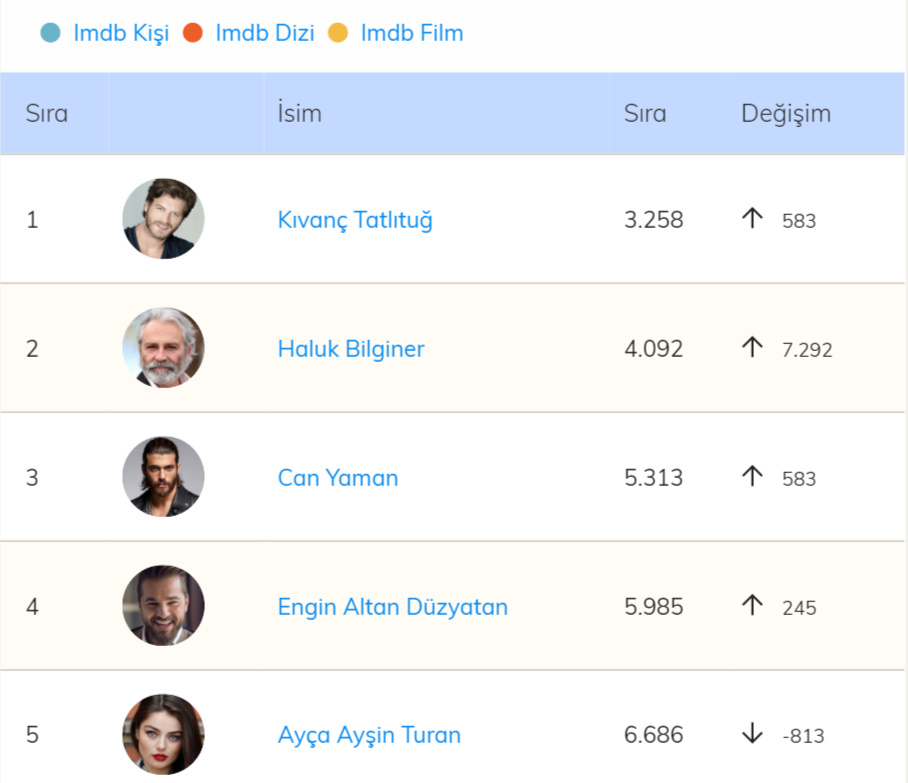Click Engin Altan Düzyatan's avatar thumbnail
908x783 pixels.
click(163, 606)
